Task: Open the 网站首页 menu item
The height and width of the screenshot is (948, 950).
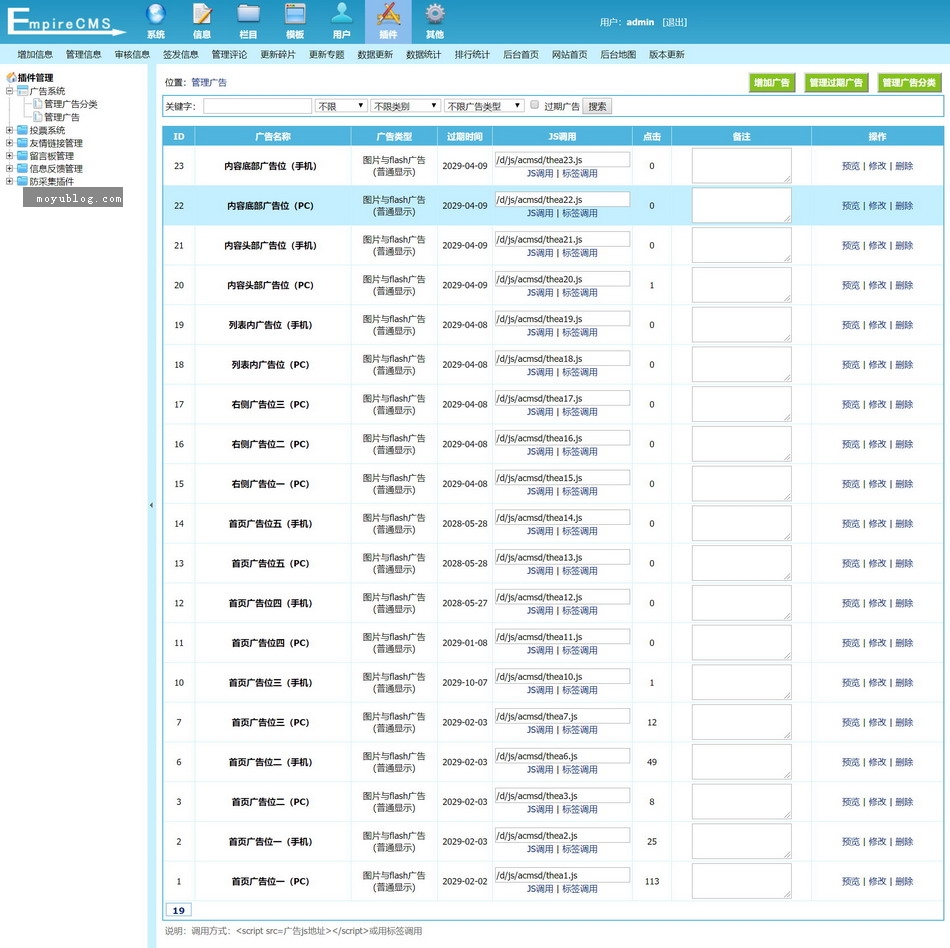Action: [x=570, y=55]
